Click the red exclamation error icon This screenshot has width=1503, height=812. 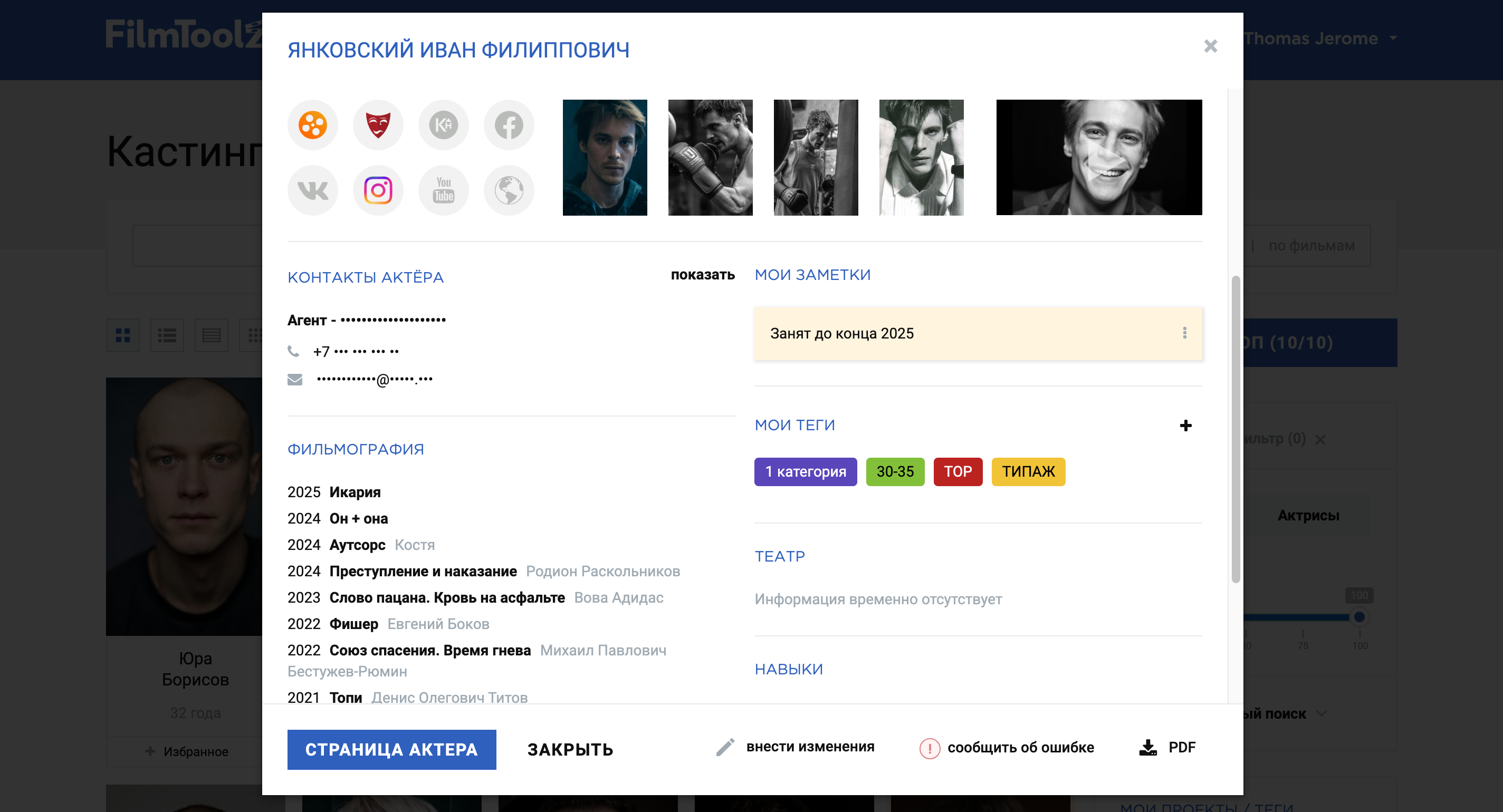pos(930,748)
